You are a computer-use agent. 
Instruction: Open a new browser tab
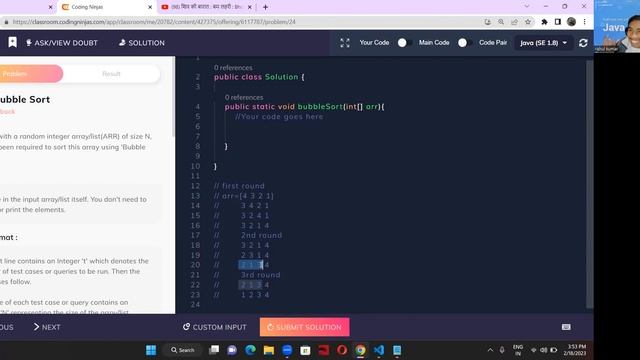pos(265,7)
